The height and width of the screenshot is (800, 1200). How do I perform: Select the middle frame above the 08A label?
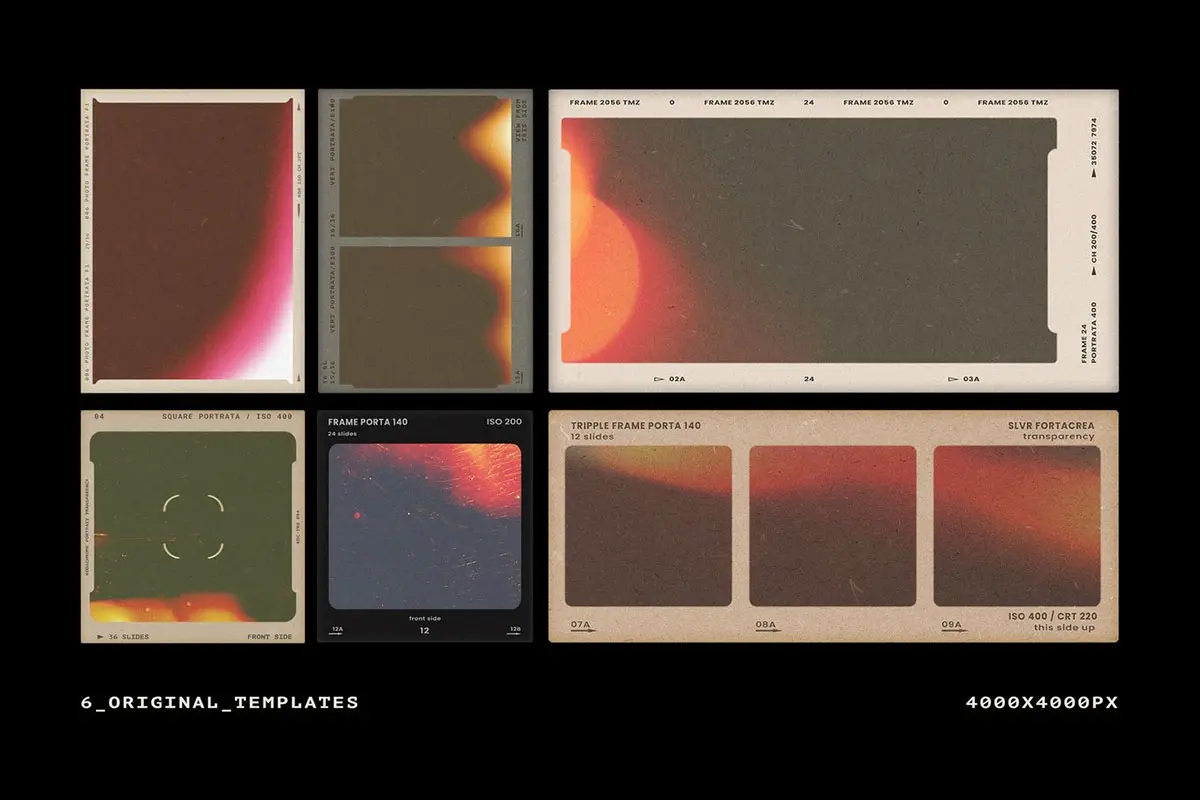tap(832, 526)
